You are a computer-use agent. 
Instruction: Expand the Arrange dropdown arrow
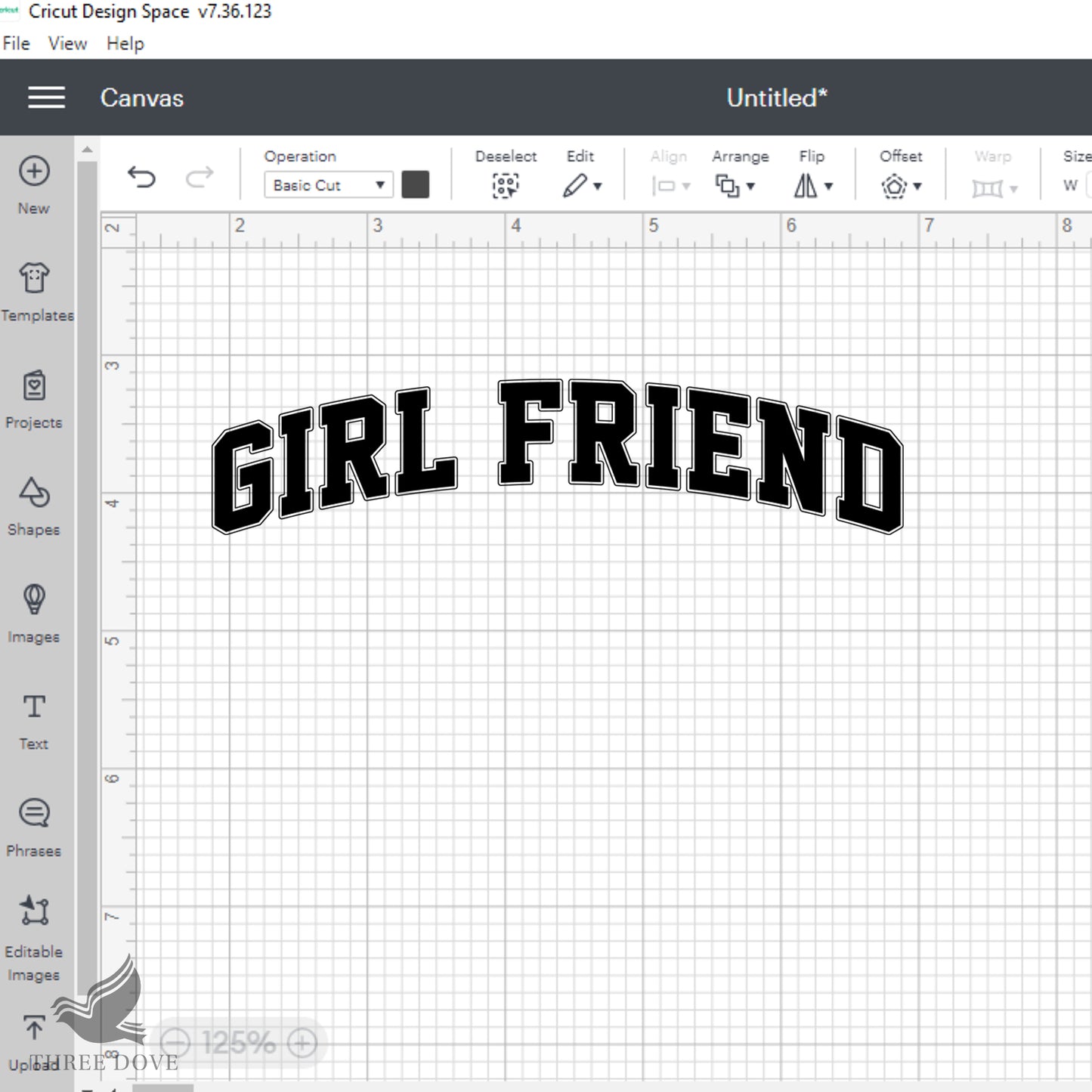(x=750, y=186)
